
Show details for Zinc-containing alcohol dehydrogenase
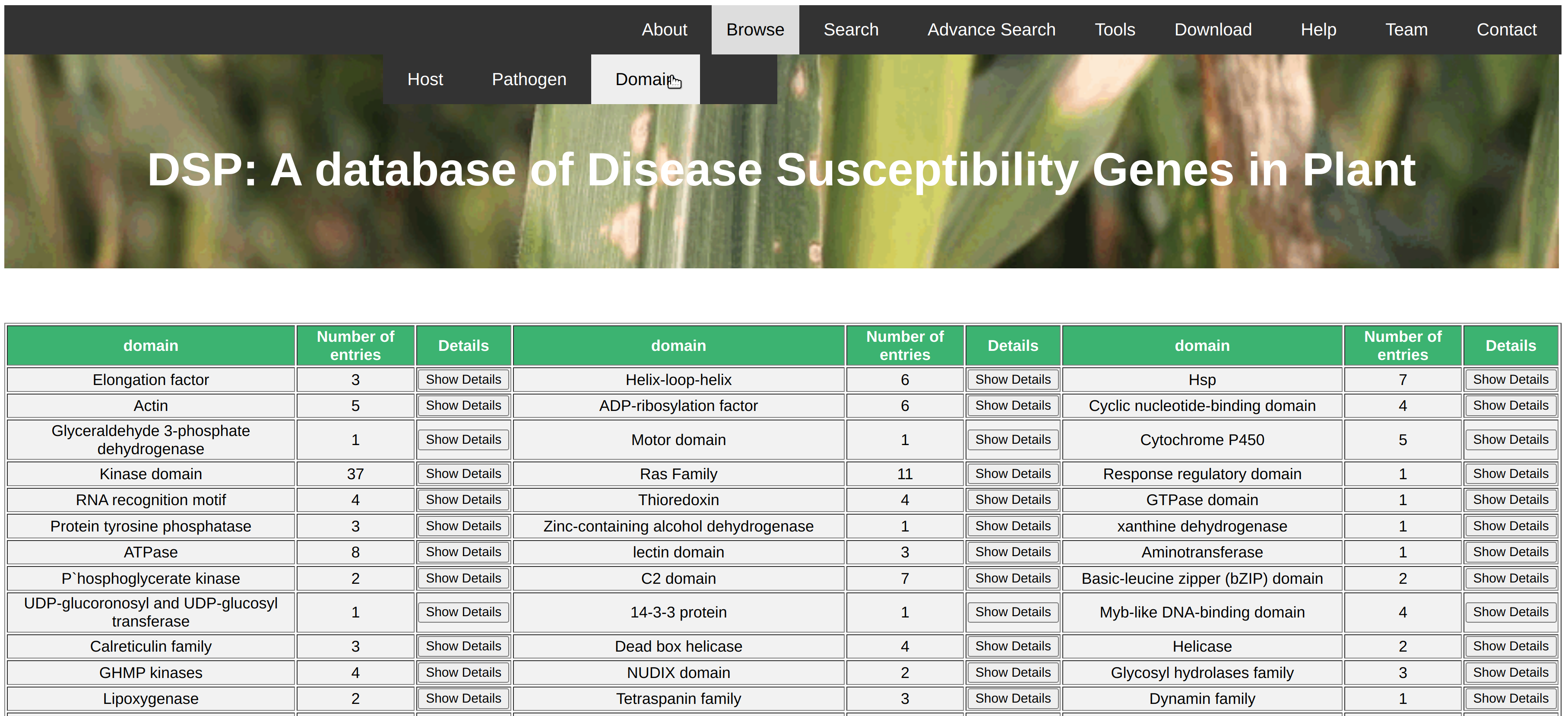(x=1013, y=526)
